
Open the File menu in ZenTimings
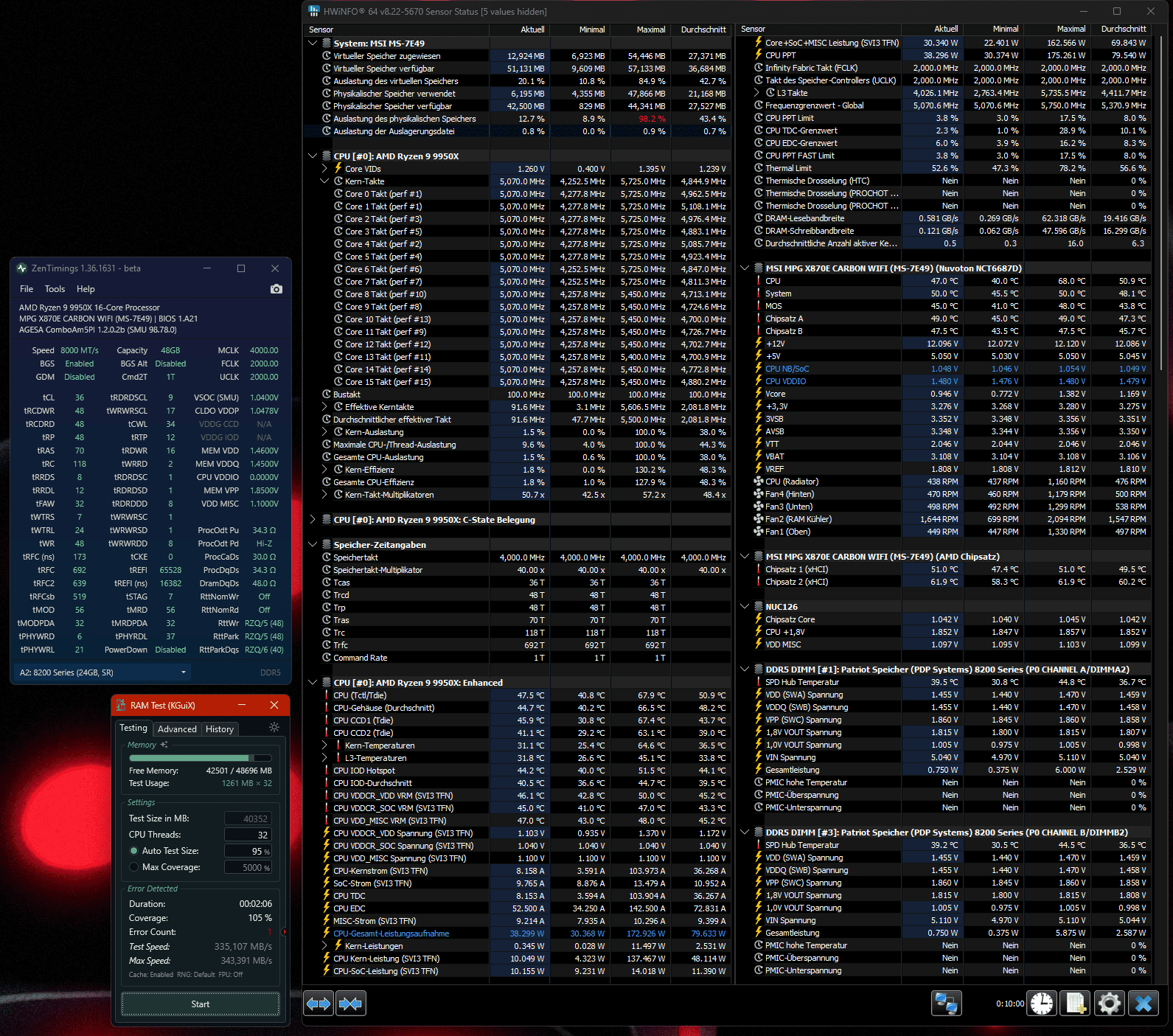(x=27, y=289)
